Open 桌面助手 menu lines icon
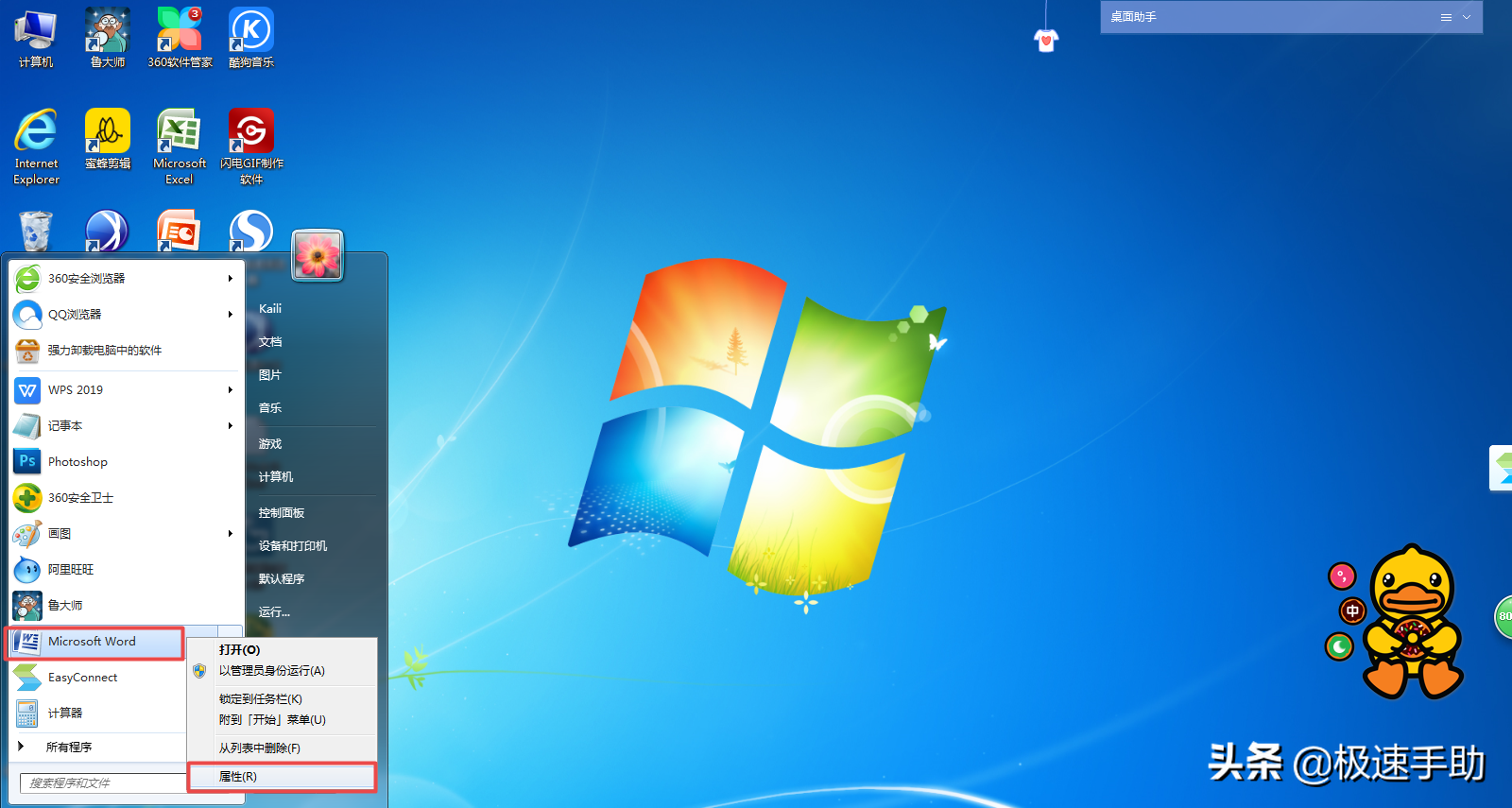 [1446, 17]
